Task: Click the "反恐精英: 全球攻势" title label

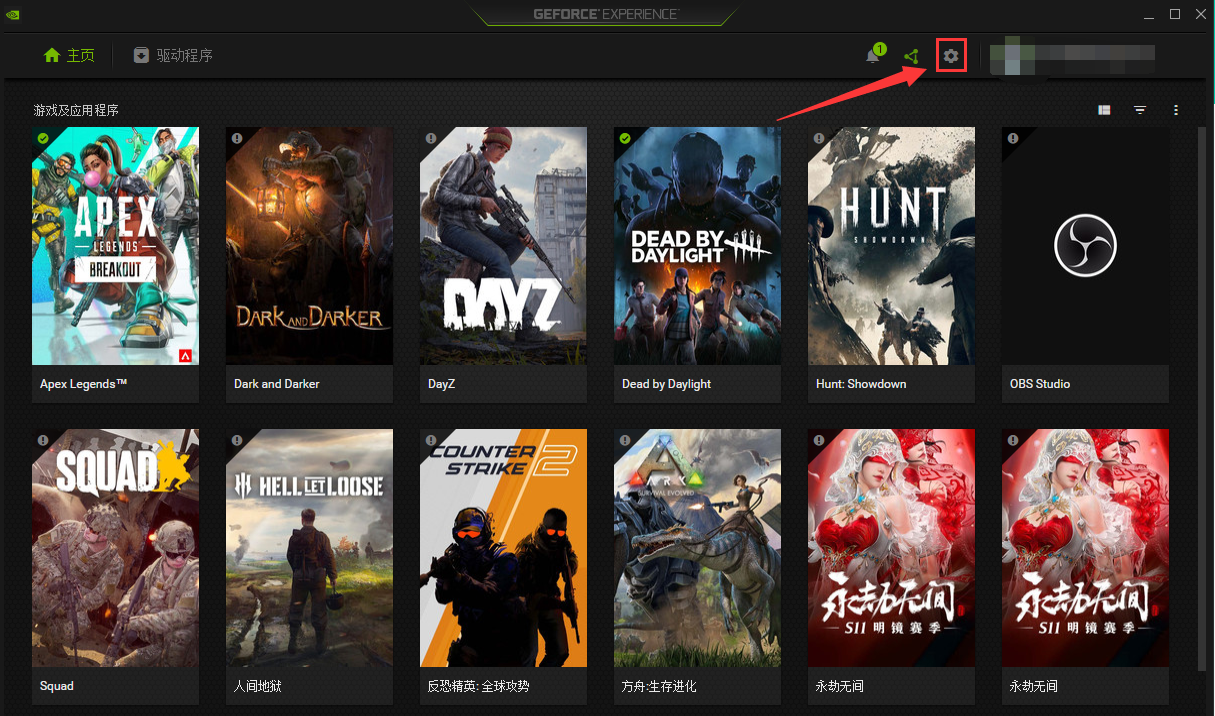Action: tap(479, 686)
